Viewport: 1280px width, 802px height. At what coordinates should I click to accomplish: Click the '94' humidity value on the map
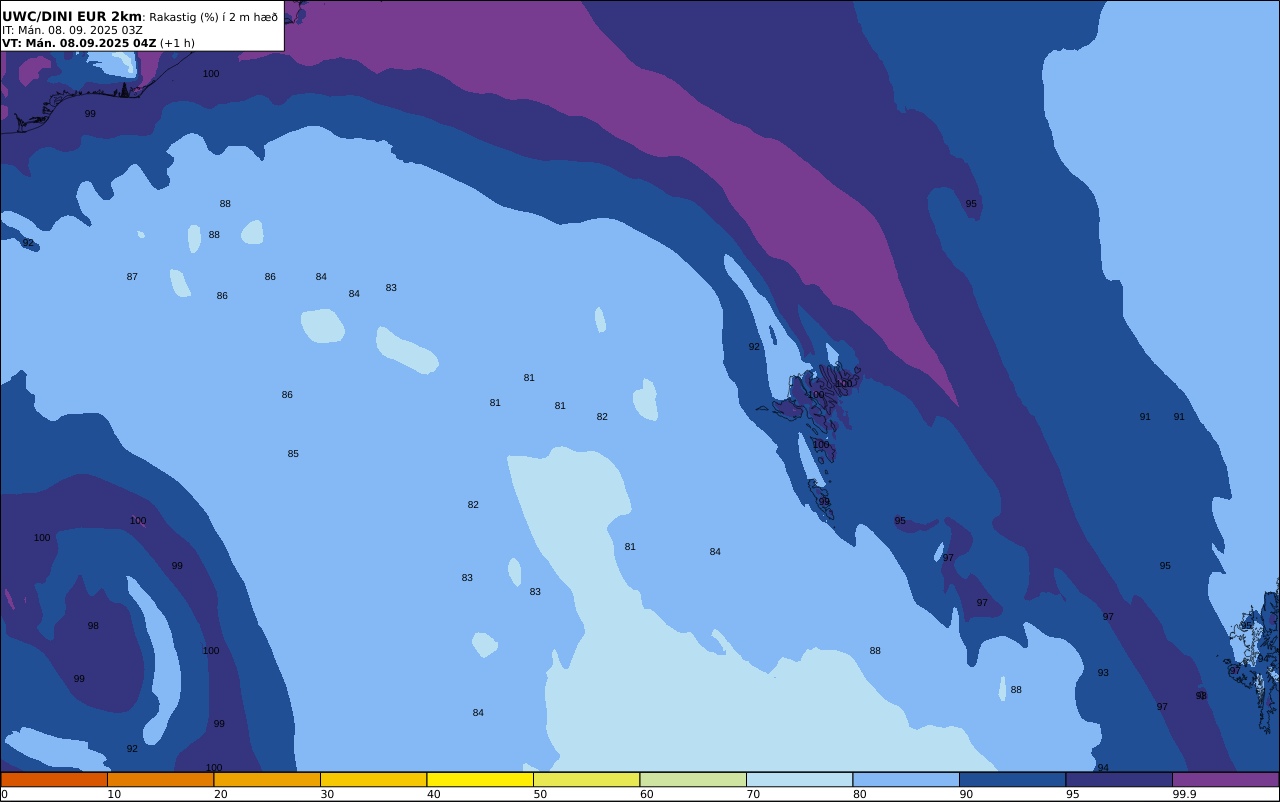1103,768
